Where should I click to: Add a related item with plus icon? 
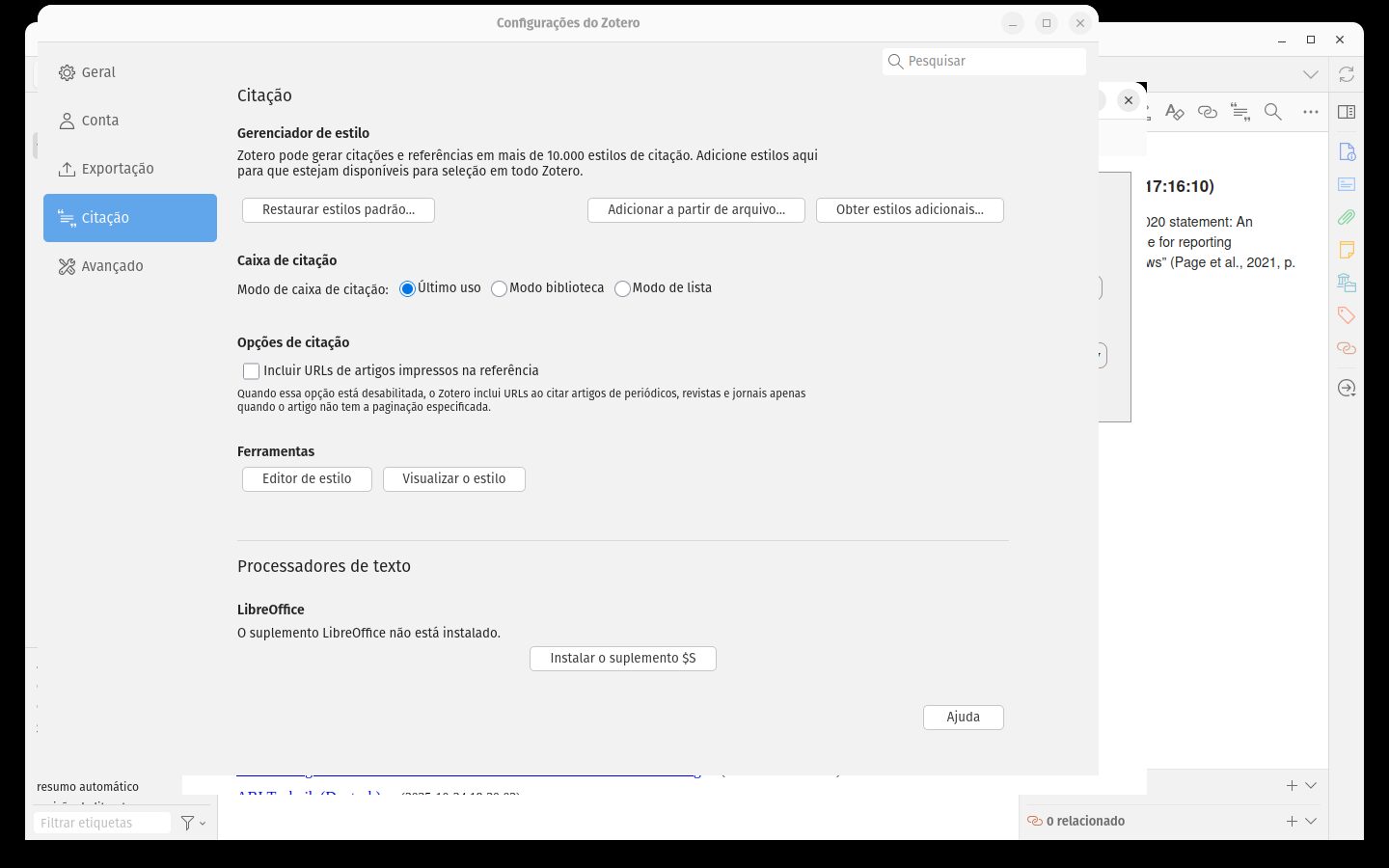[x=1292, y=822]
